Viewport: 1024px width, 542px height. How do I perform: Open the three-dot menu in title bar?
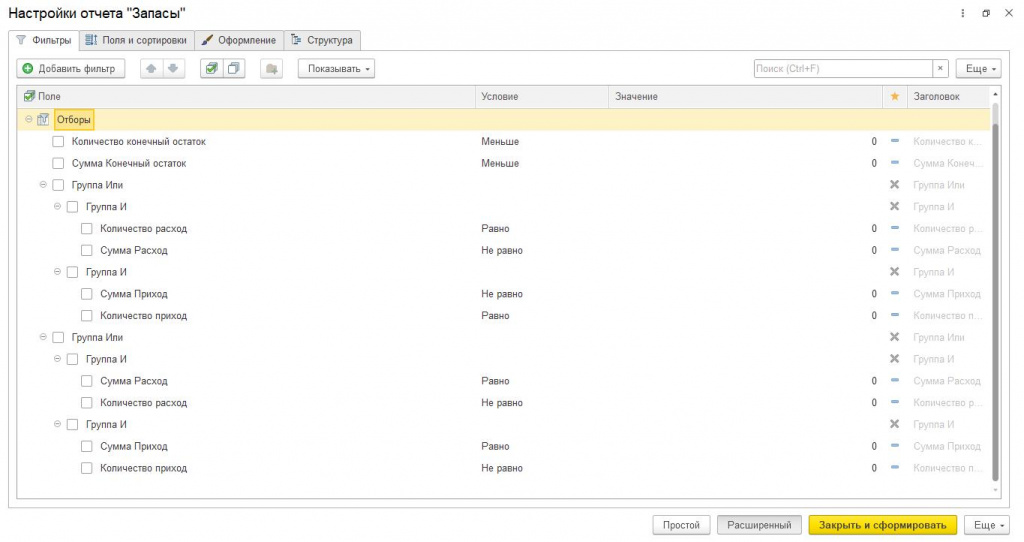(x=963, y=13)
